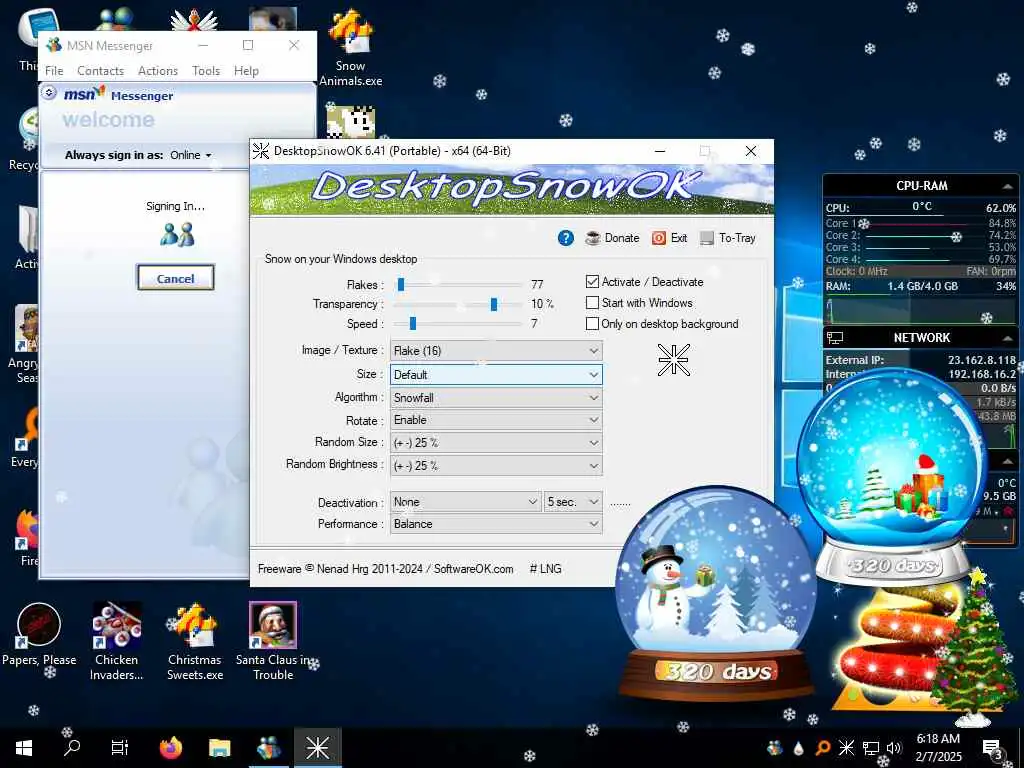1024x768 pixels.
Task: Open the Rotate dropdown showing Enable
Action: point(496,420)
